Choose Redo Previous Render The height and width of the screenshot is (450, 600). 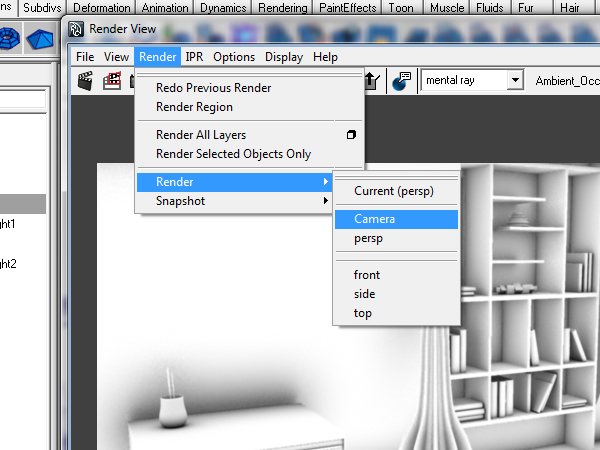[x=249, y=88]
